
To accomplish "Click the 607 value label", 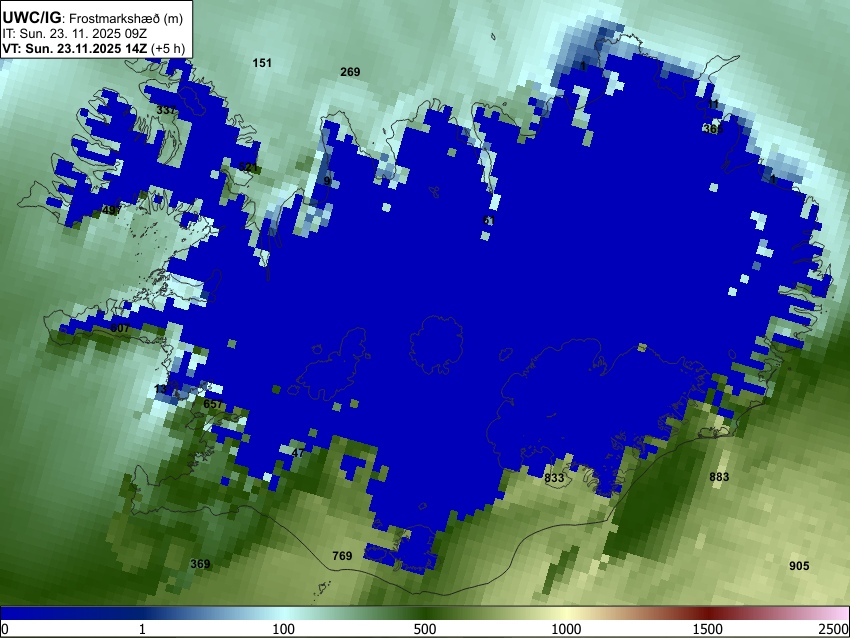I will click(120, 328).
